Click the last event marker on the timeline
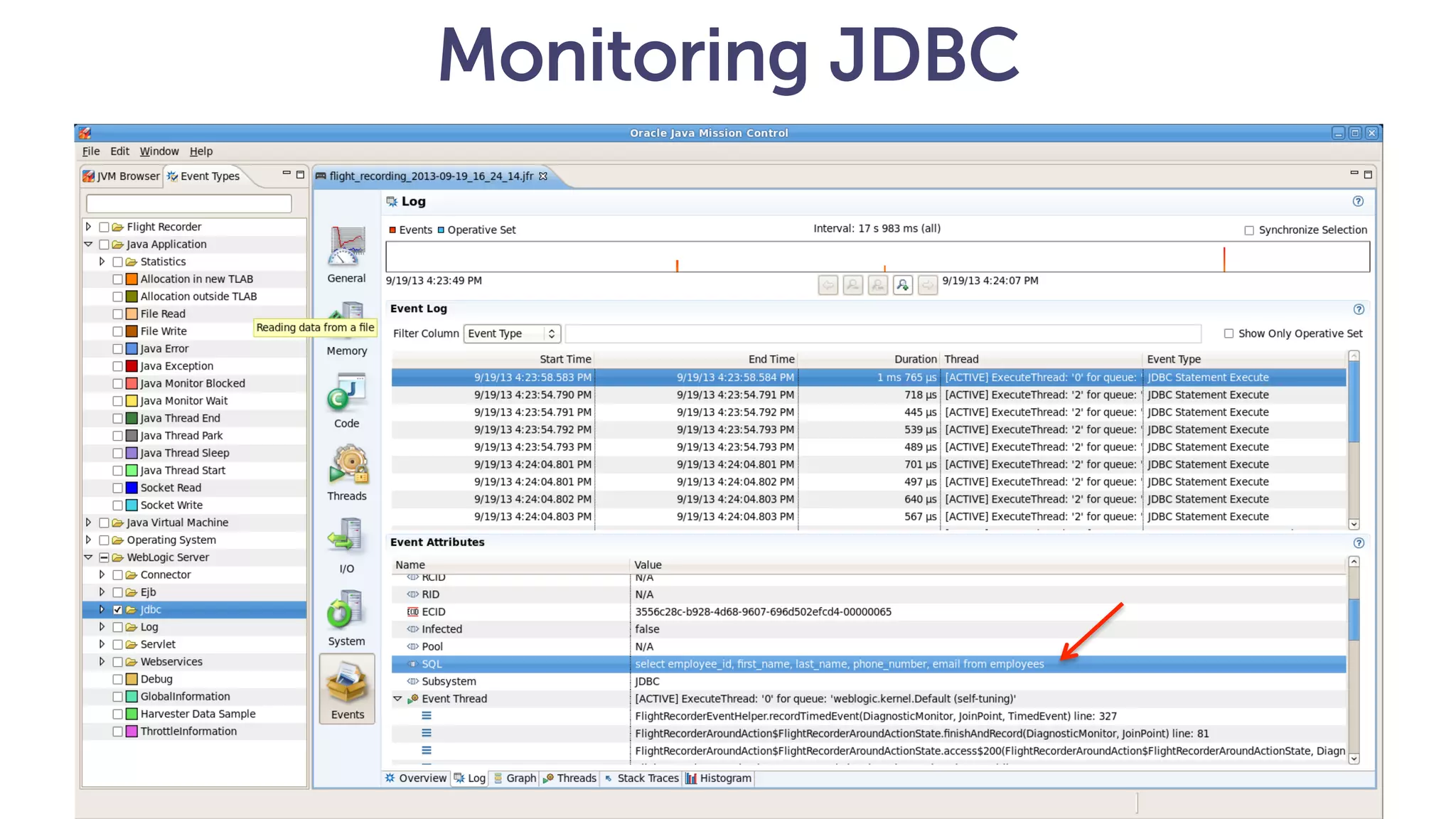Screen dimensions: 1456x819 tap(1224, 259)
